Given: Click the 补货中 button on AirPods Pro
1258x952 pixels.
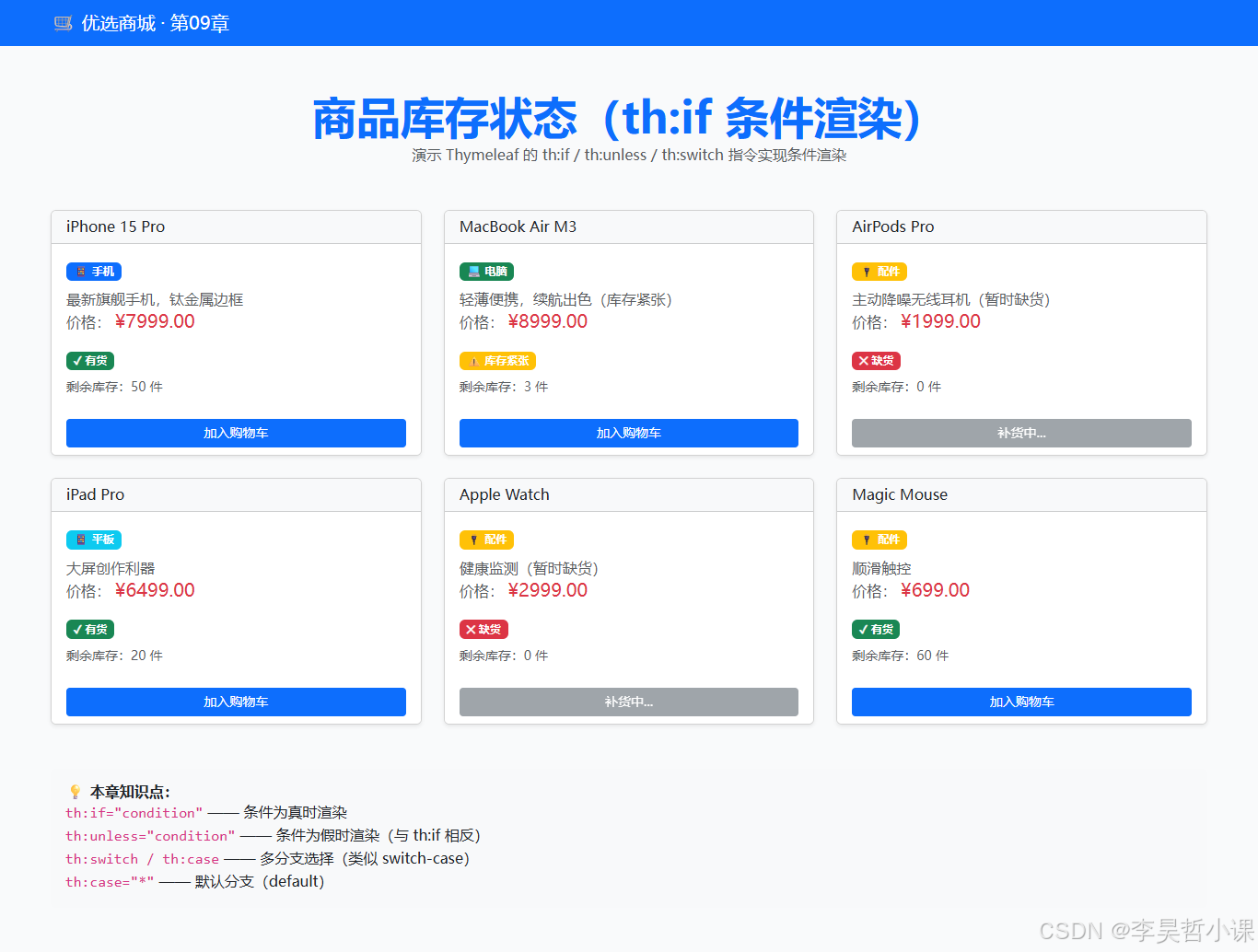Looking at the screenshot, I should (x=1021, y=433).
